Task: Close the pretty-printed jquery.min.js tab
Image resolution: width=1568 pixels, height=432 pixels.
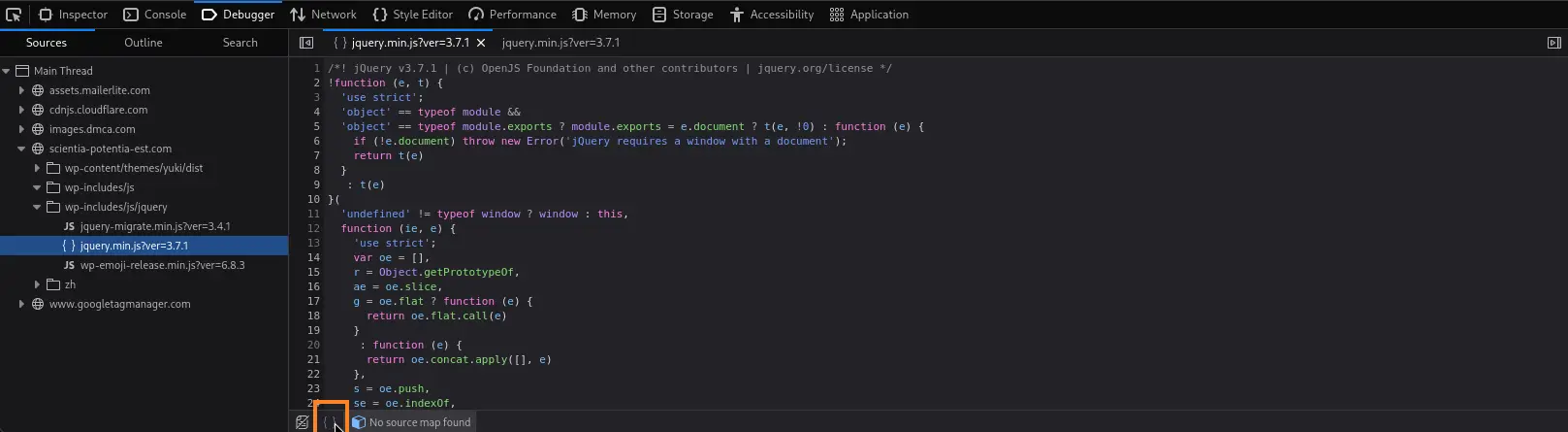Action: click(x=481, y=43)
